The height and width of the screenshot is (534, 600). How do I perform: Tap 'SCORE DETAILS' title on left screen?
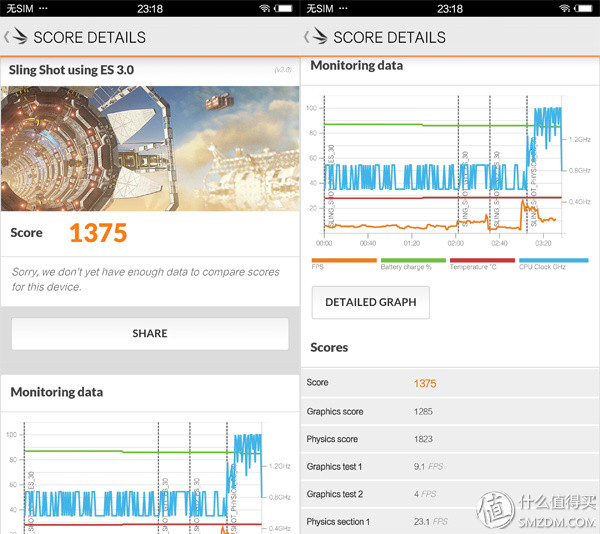[90, 37]
